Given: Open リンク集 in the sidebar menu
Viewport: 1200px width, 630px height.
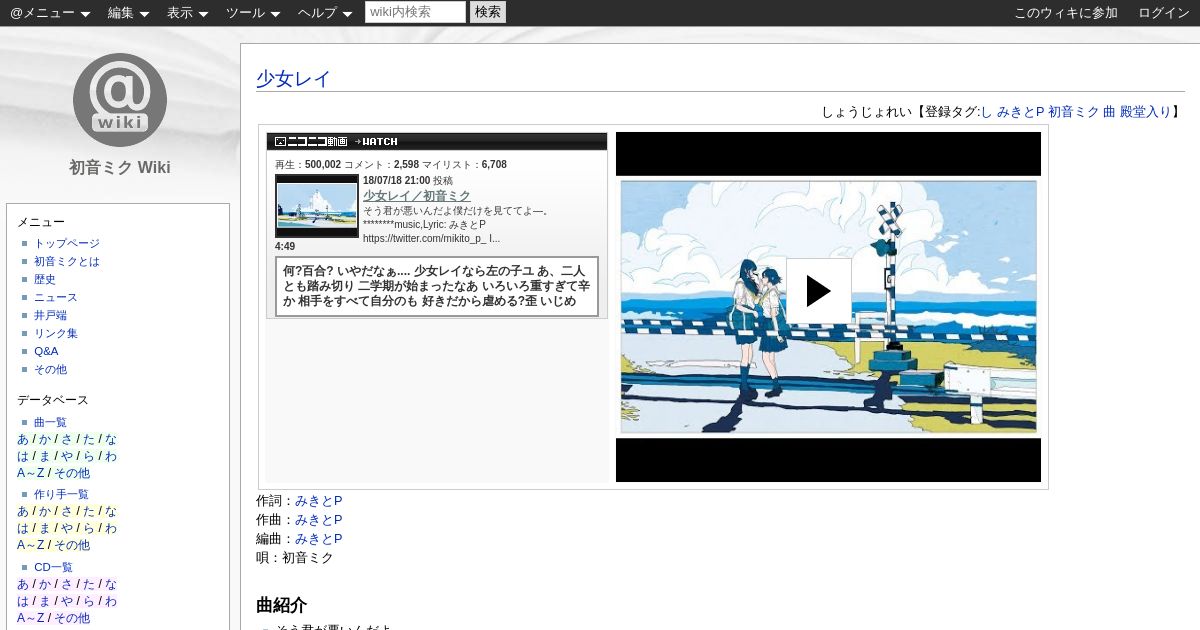Looking at the screenshot, I should coord(56,333).
